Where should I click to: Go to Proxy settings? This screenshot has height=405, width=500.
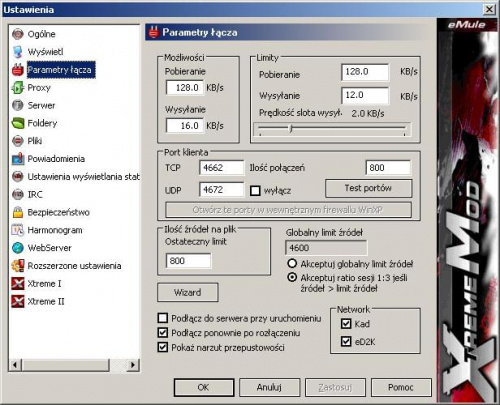pyautogui.click(x=39, y=88)
